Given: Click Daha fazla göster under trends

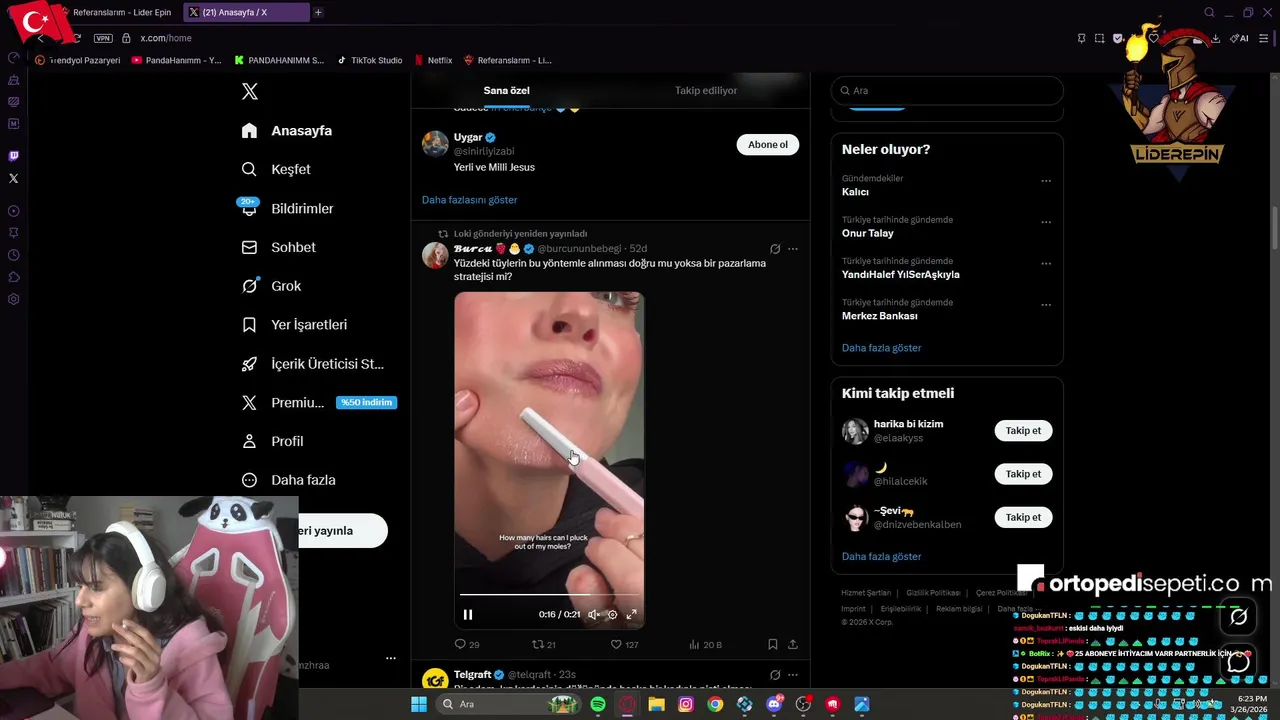Looking at the screenshot, I should (x=881, y=348).
